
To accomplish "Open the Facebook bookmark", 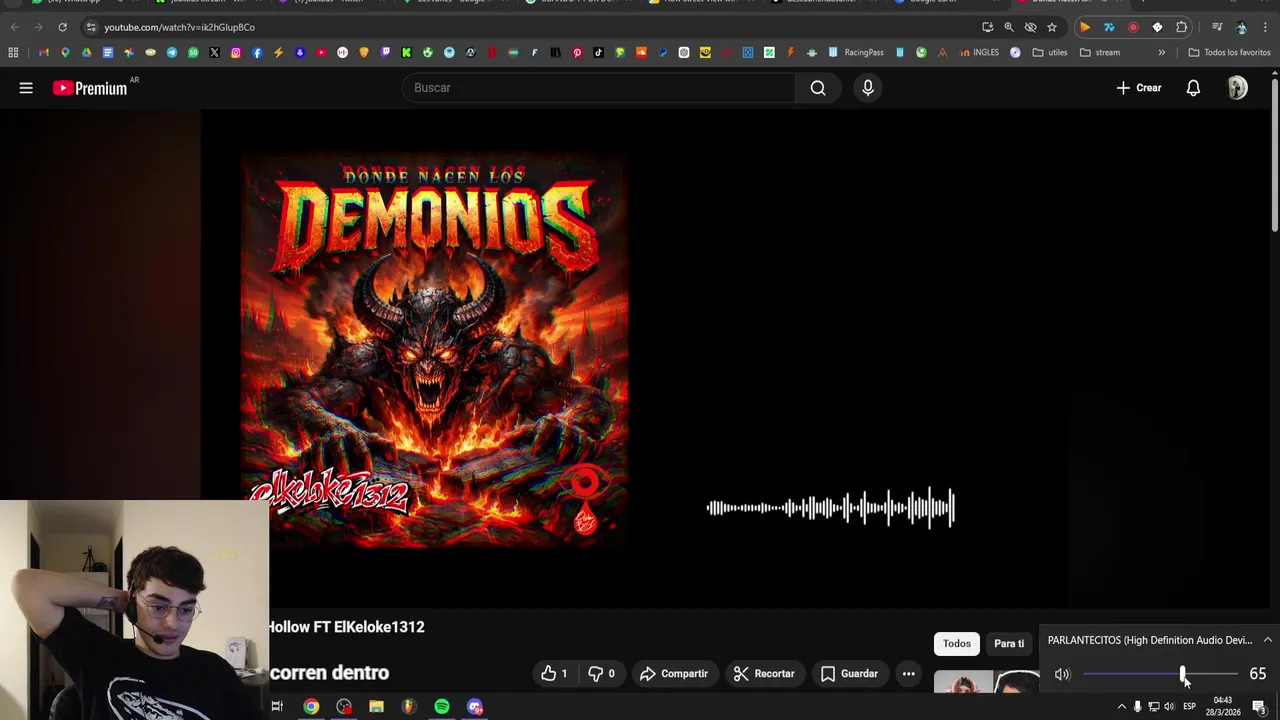I will click(257, 52).
